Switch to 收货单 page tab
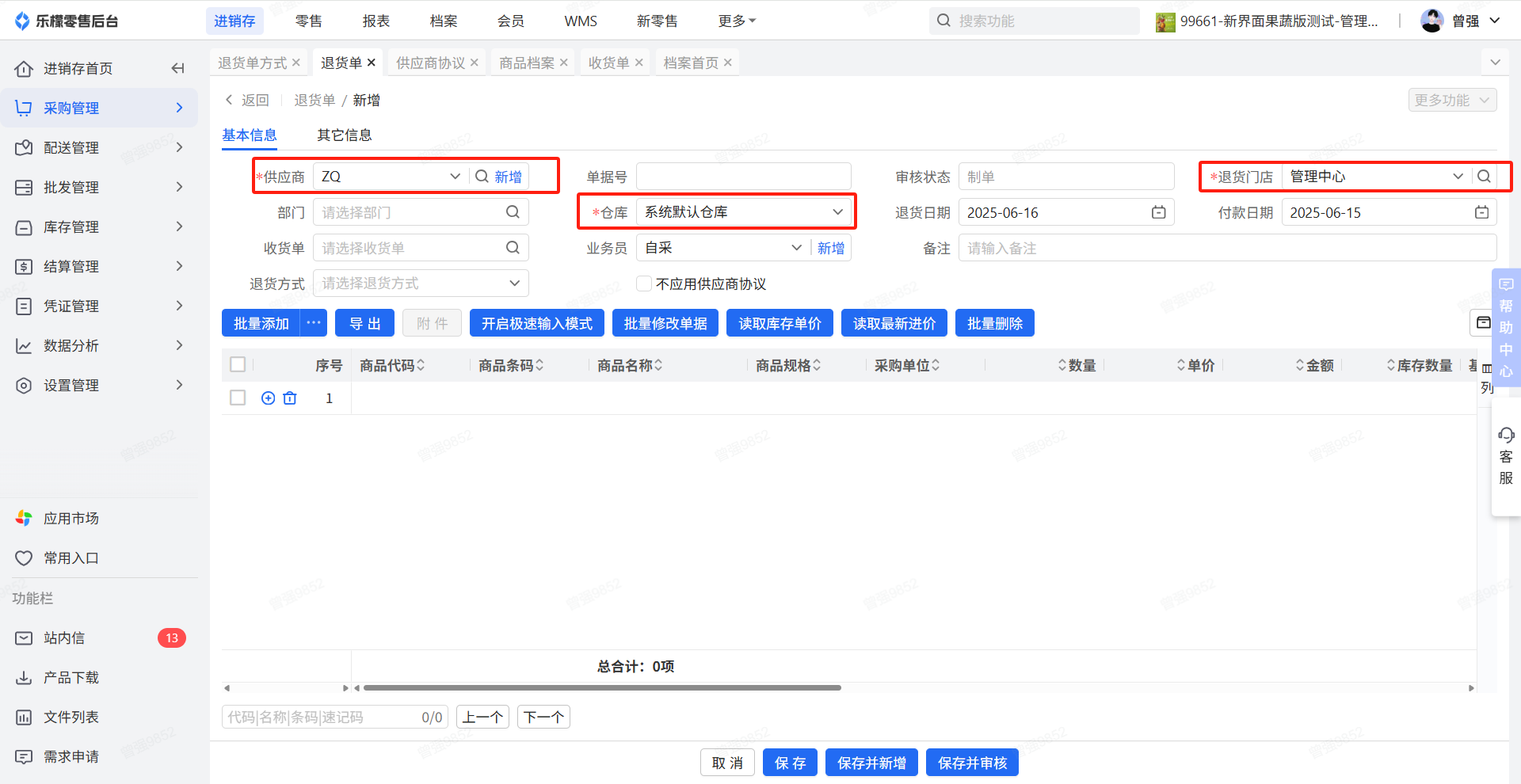 [x=608, y=63]
